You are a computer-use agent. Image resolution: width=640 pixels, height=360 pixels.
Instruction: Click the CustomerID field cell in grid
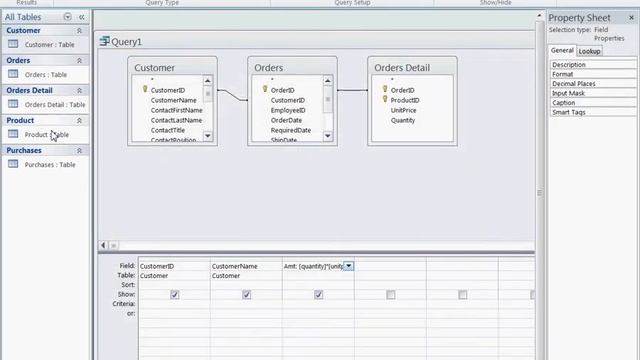coord(174,266)
